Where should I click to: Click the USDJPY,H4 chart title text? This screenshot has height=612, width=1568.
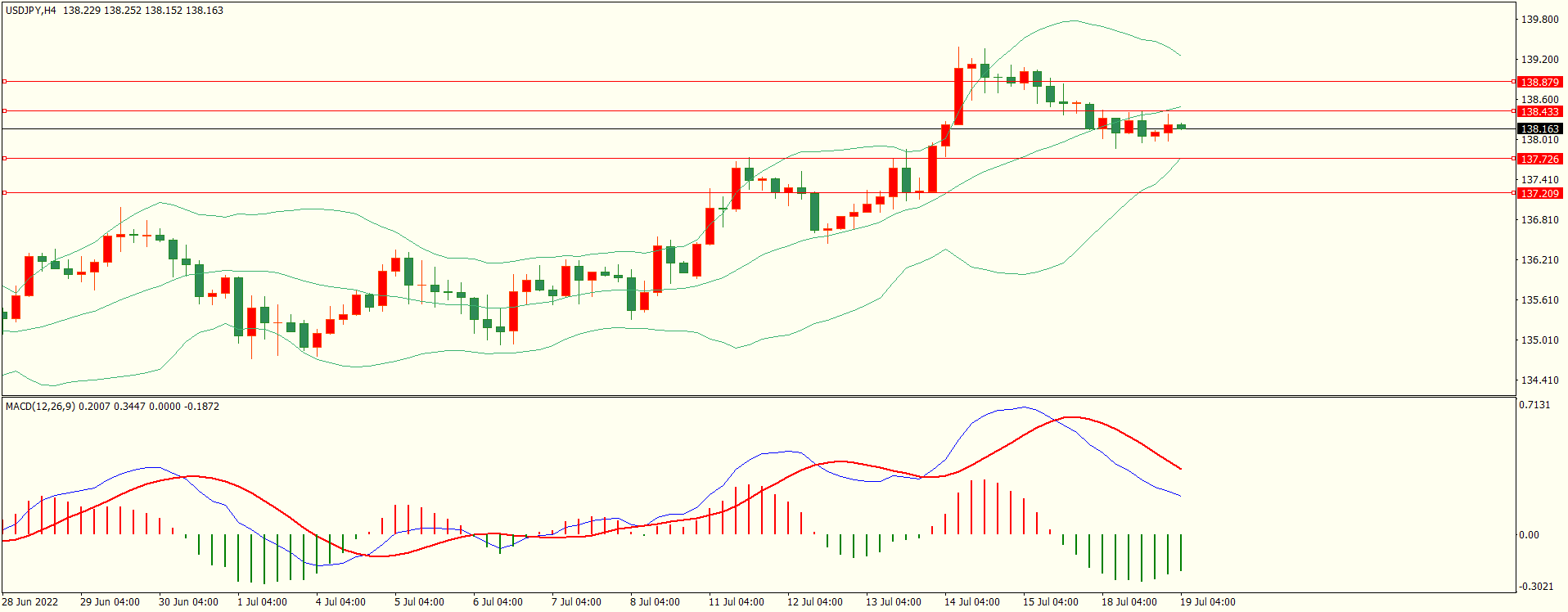pyautogui.click(x=31, y=11)
